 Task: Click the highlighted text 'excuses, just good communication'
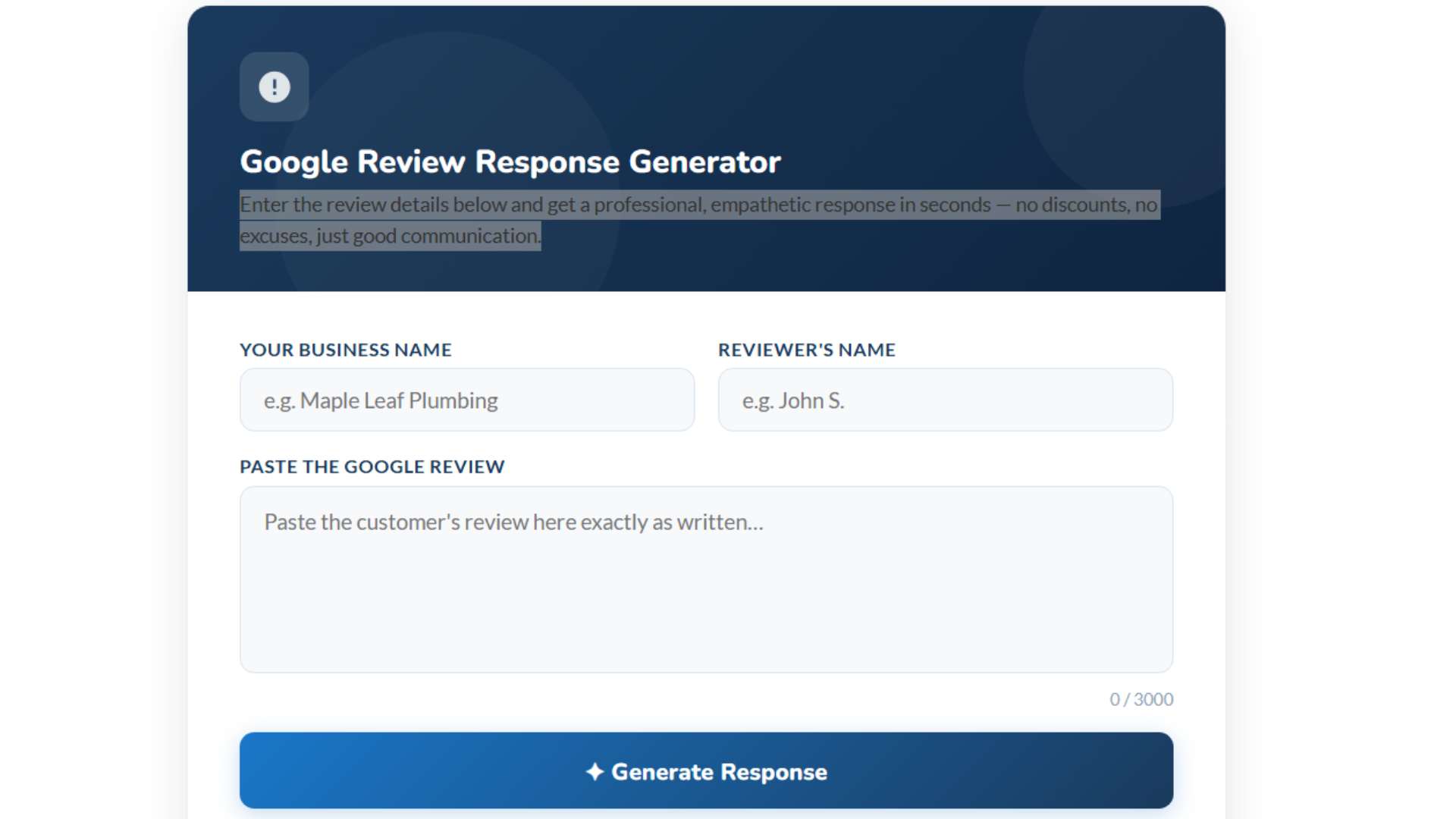click(x=389, y=236)
